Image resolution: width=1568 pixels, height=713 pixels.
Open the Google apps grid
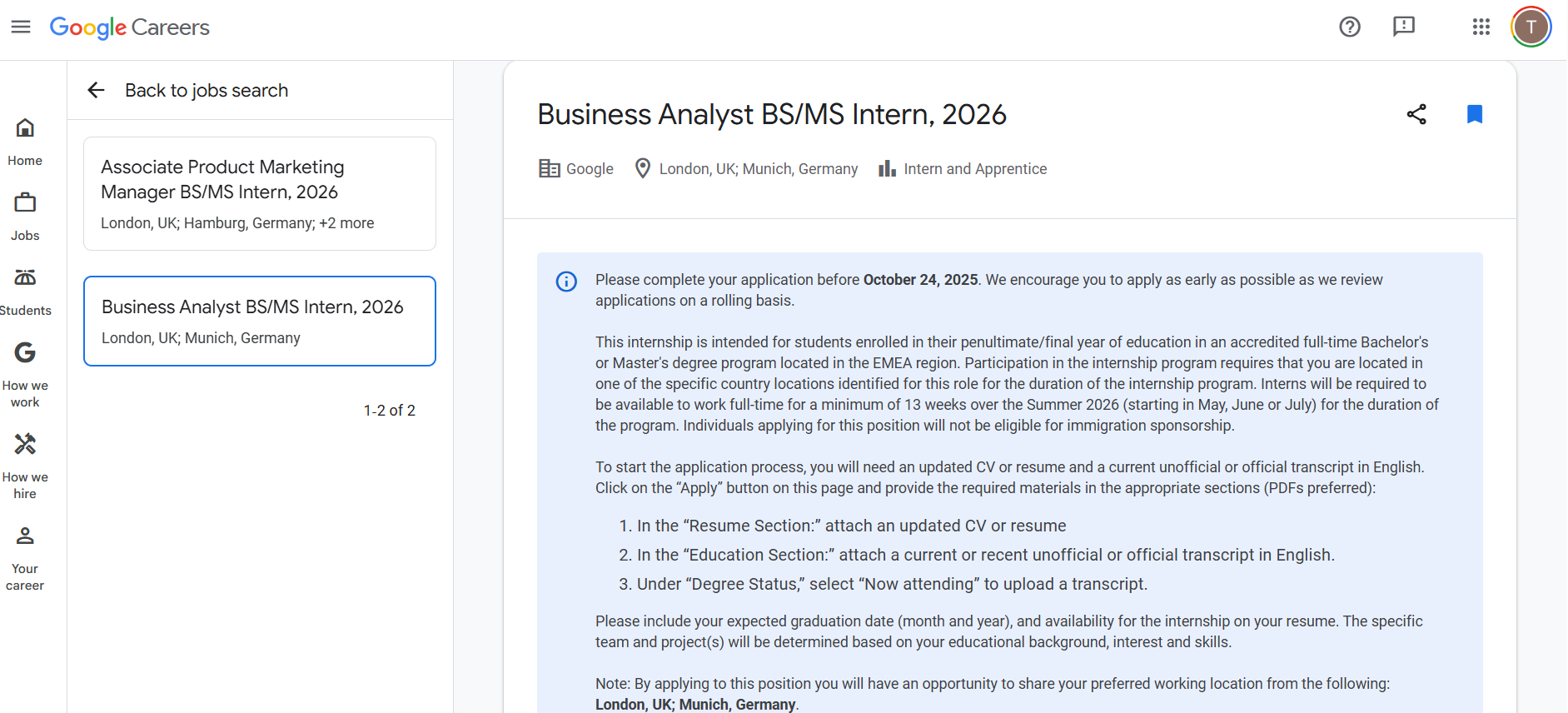1481,27
